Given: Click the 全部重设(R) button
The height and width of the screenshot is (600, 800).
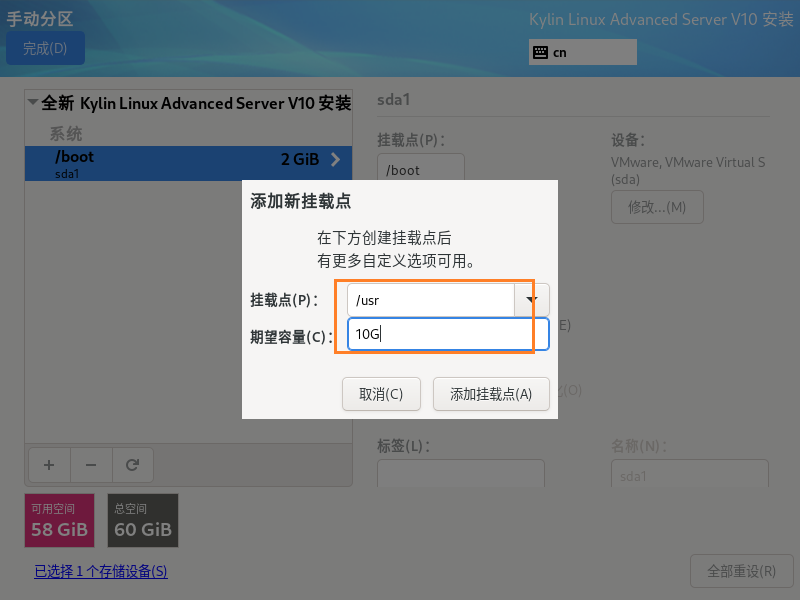Looking at the screenshot, I should tap(741, 572).
